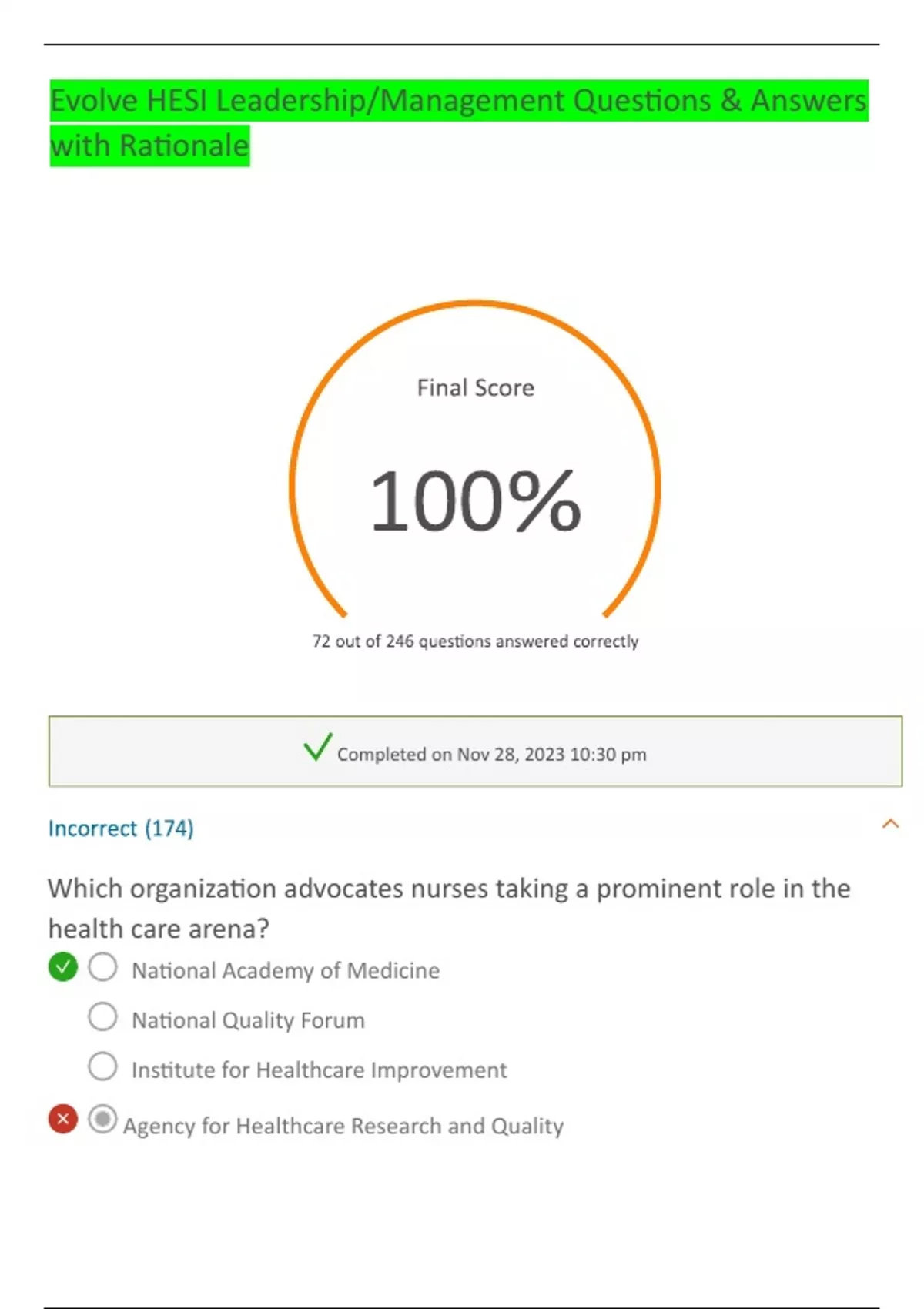Screen dimensions: 924x1309
Task: Click the Final Score label
Action: [475, 388]
